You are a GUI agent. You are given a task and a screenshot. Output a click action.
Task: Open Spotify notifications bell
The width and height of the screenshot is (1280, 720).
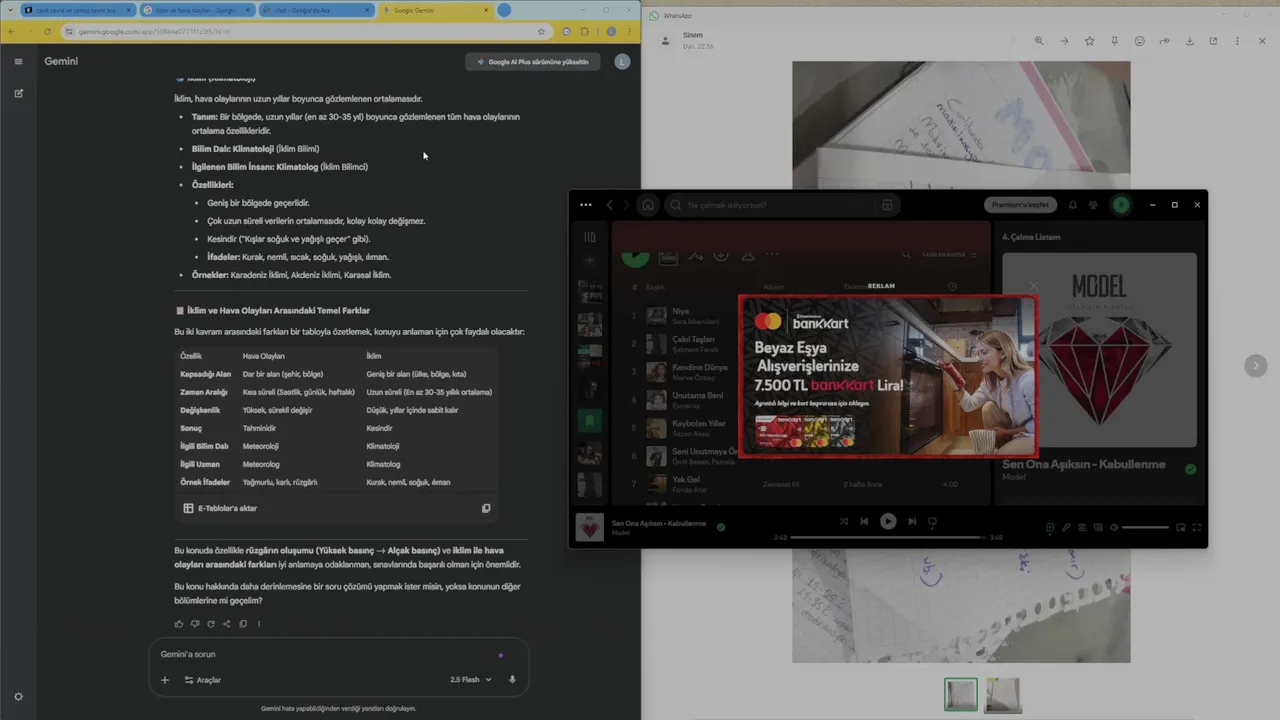click(1073, 205)
